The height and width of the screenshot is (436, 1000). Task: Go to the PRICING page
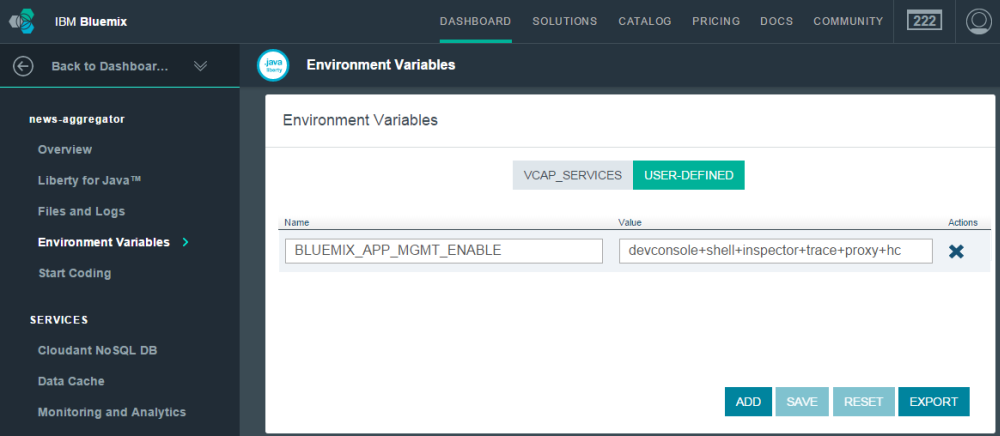(716, 21)
